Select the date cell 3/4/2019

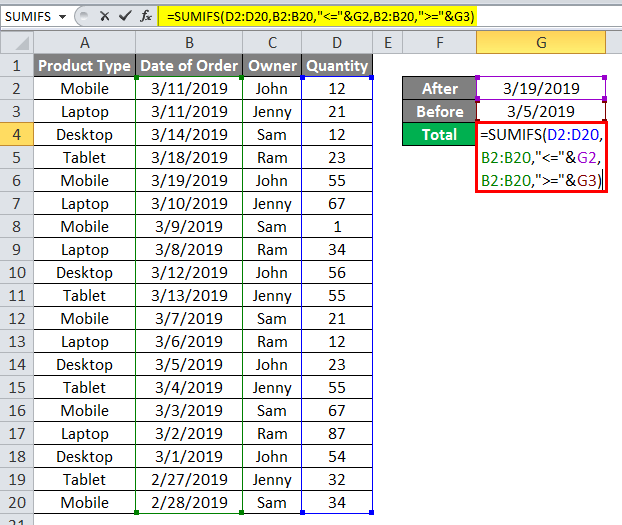(189, 387)
